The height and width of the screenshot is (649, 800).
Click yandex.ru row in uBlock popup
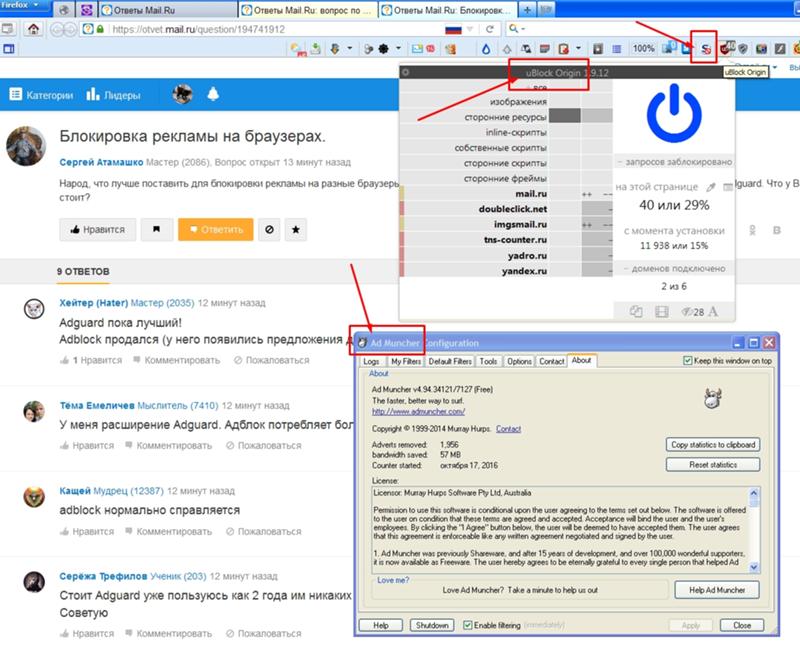point(506,270)
